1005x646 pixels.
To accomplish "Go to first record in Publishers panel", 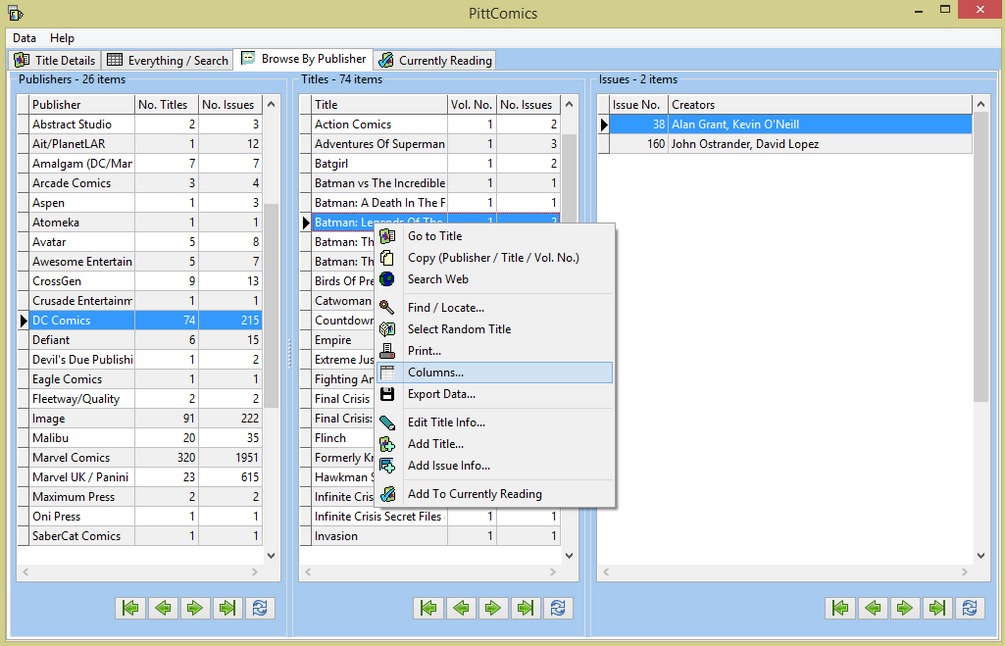I will click(x=131, y=608).
